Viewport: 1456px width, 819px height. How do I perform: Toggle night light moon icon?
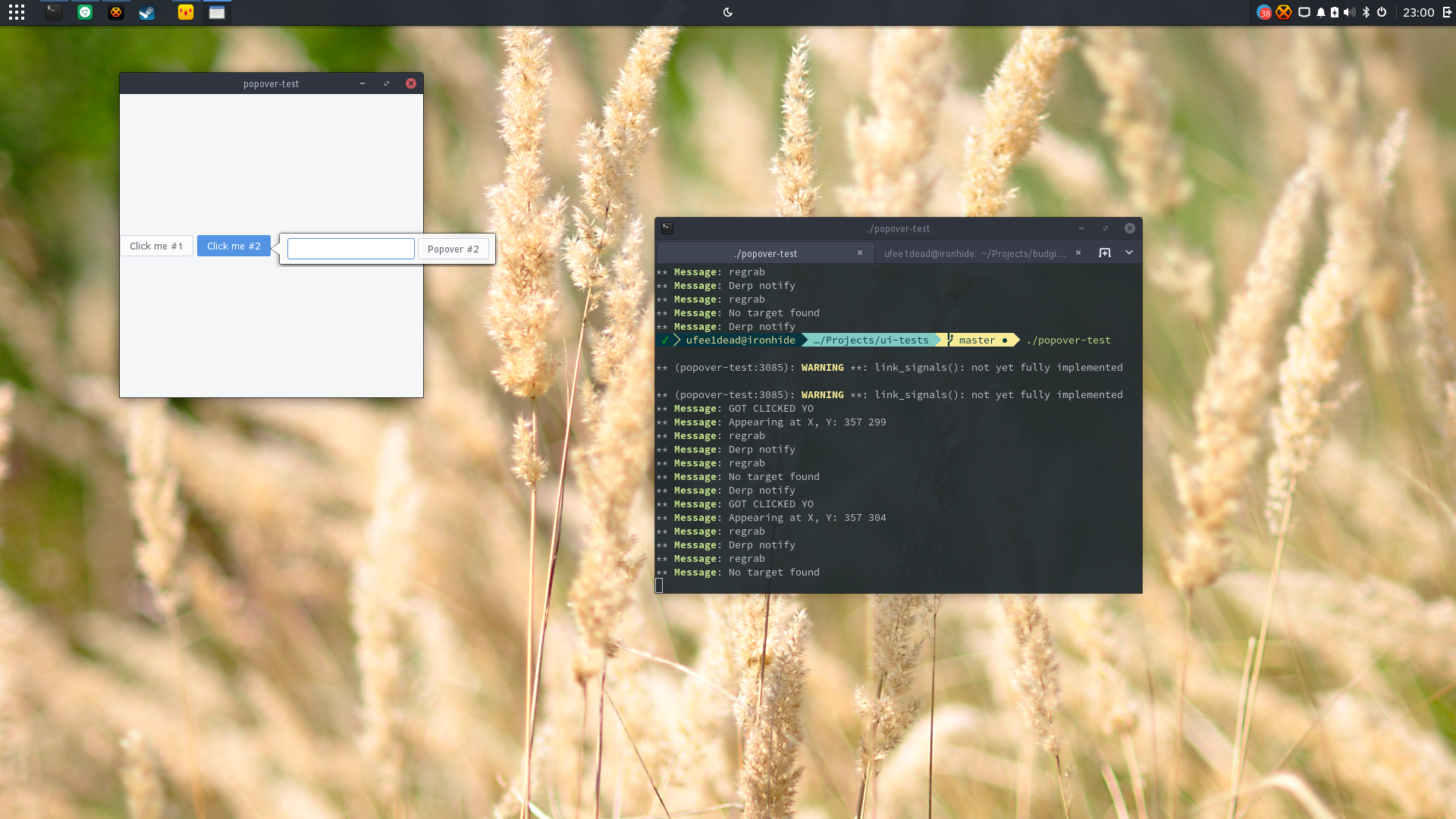(728, 12)
